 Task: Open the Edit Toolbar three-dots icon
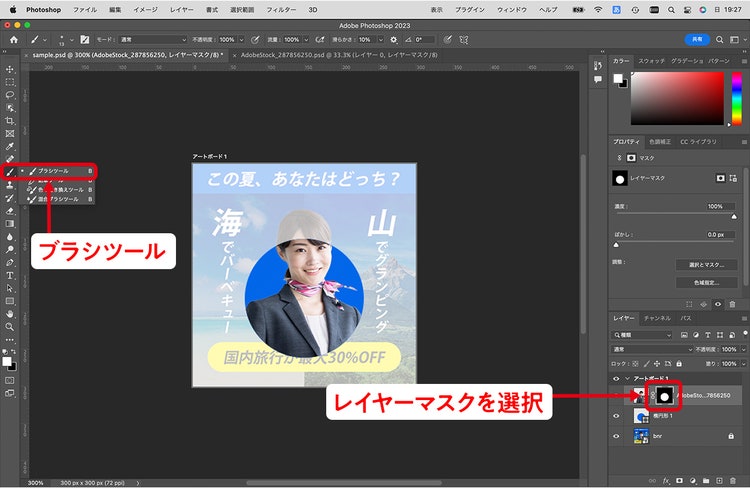coord(10,340)
